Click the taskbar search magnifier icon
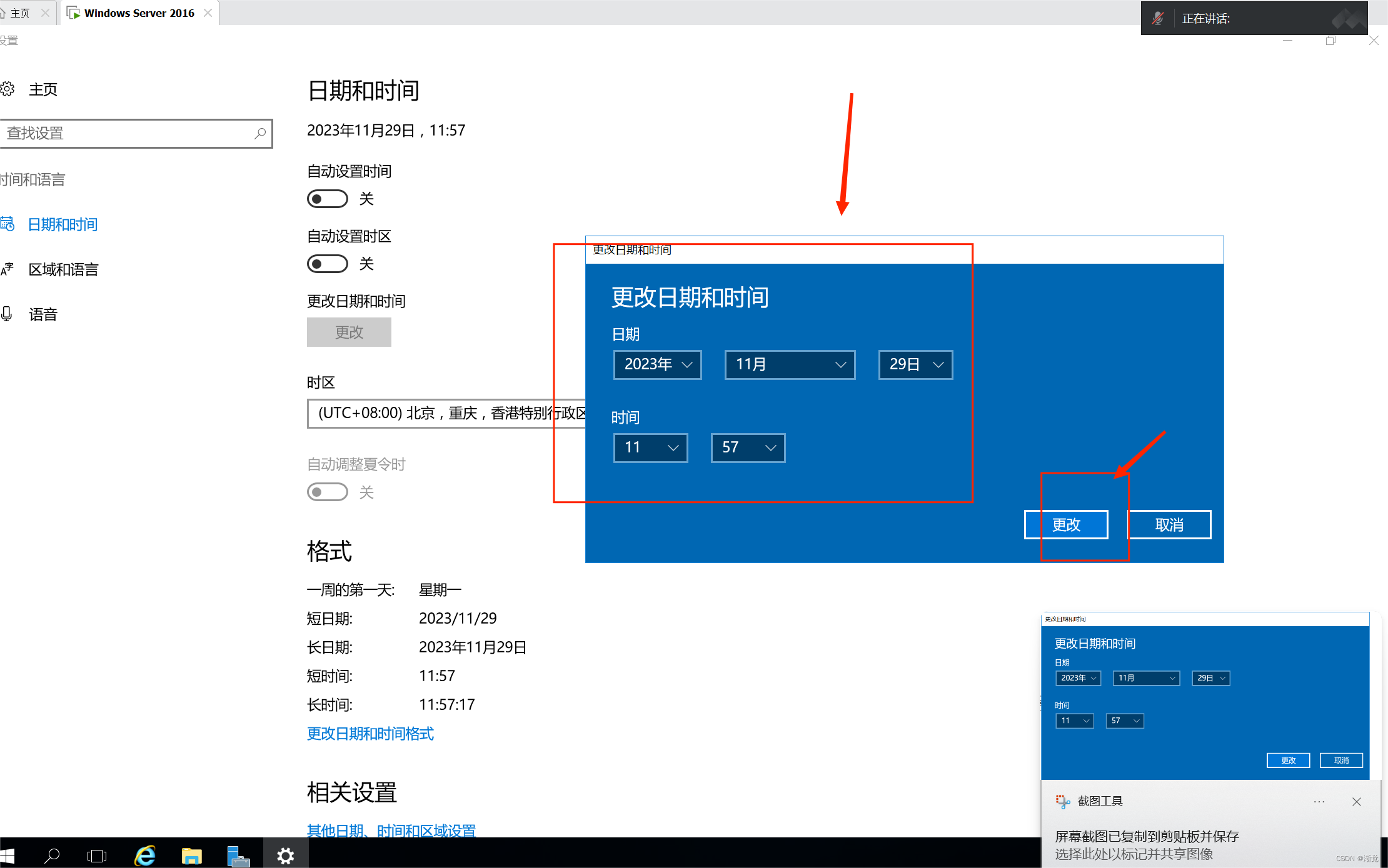 [52, 855]
